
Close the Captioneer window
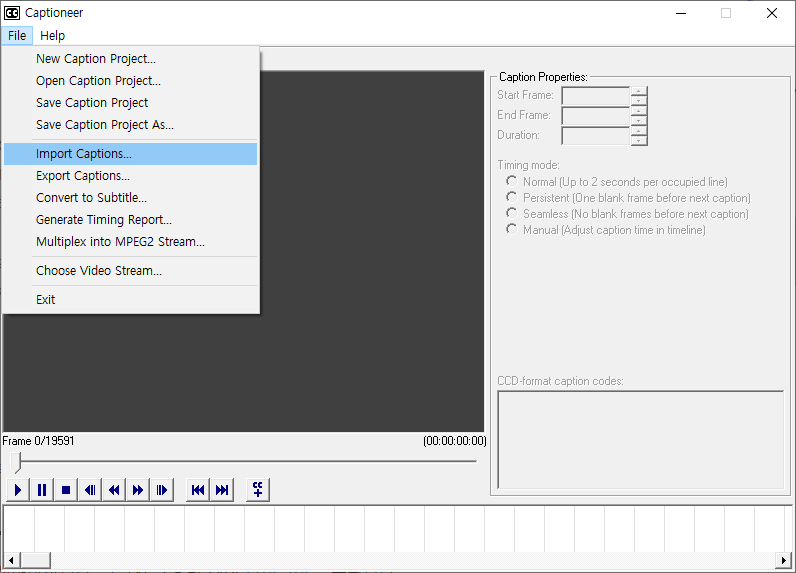772,13
